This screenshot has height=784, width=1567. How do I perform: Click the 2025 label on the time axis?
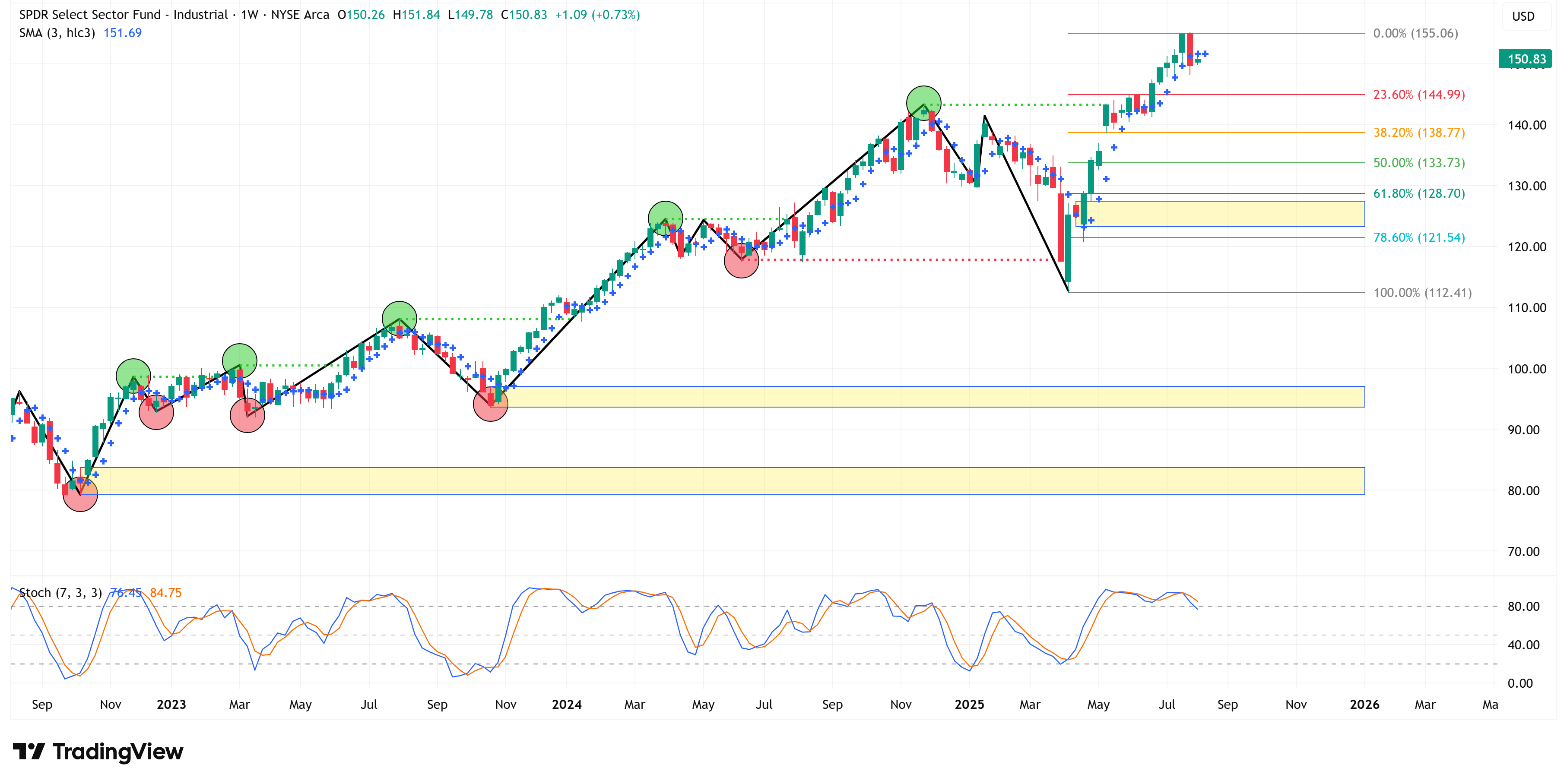click(x=969, y=704)
